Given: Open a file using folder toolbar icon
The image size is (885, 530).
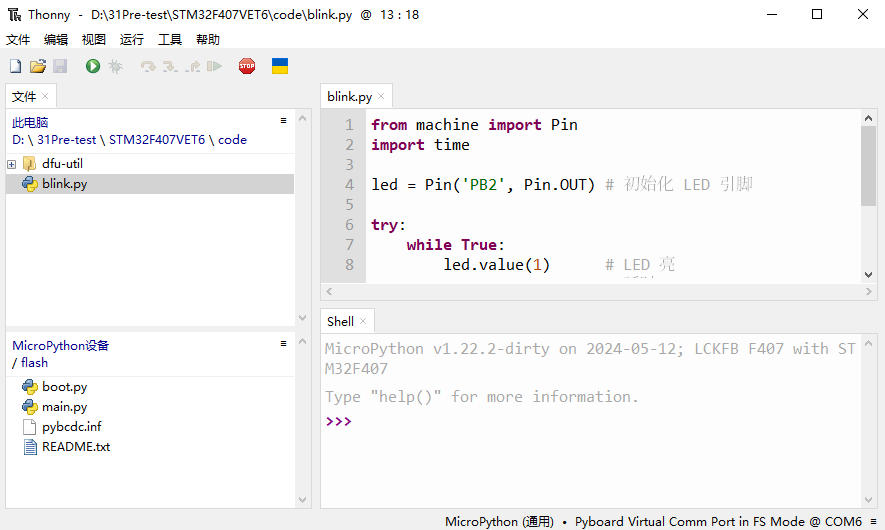Looking at the screenshot, I should pos(38,67).
